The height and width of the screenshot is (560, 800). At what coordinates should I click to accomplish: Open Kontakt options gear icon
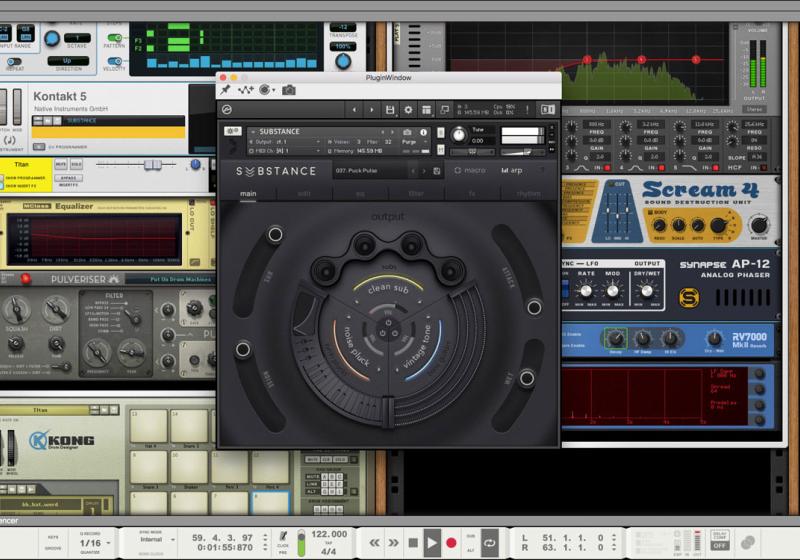pyautogui.click(x=408, y=110)
